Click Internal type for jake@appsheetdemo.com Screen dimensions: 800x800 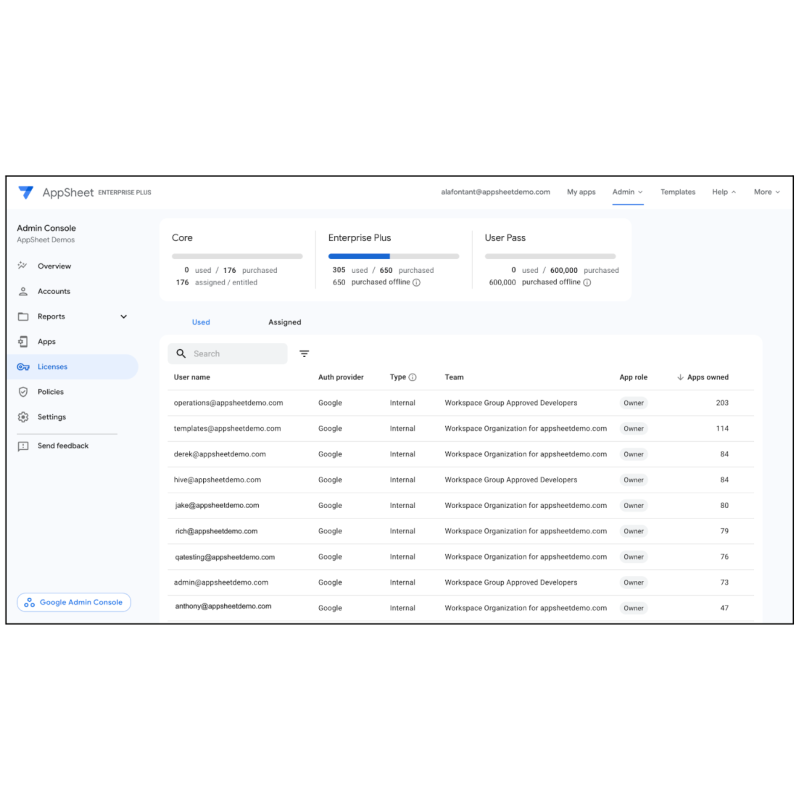click(x=403, y=506)
